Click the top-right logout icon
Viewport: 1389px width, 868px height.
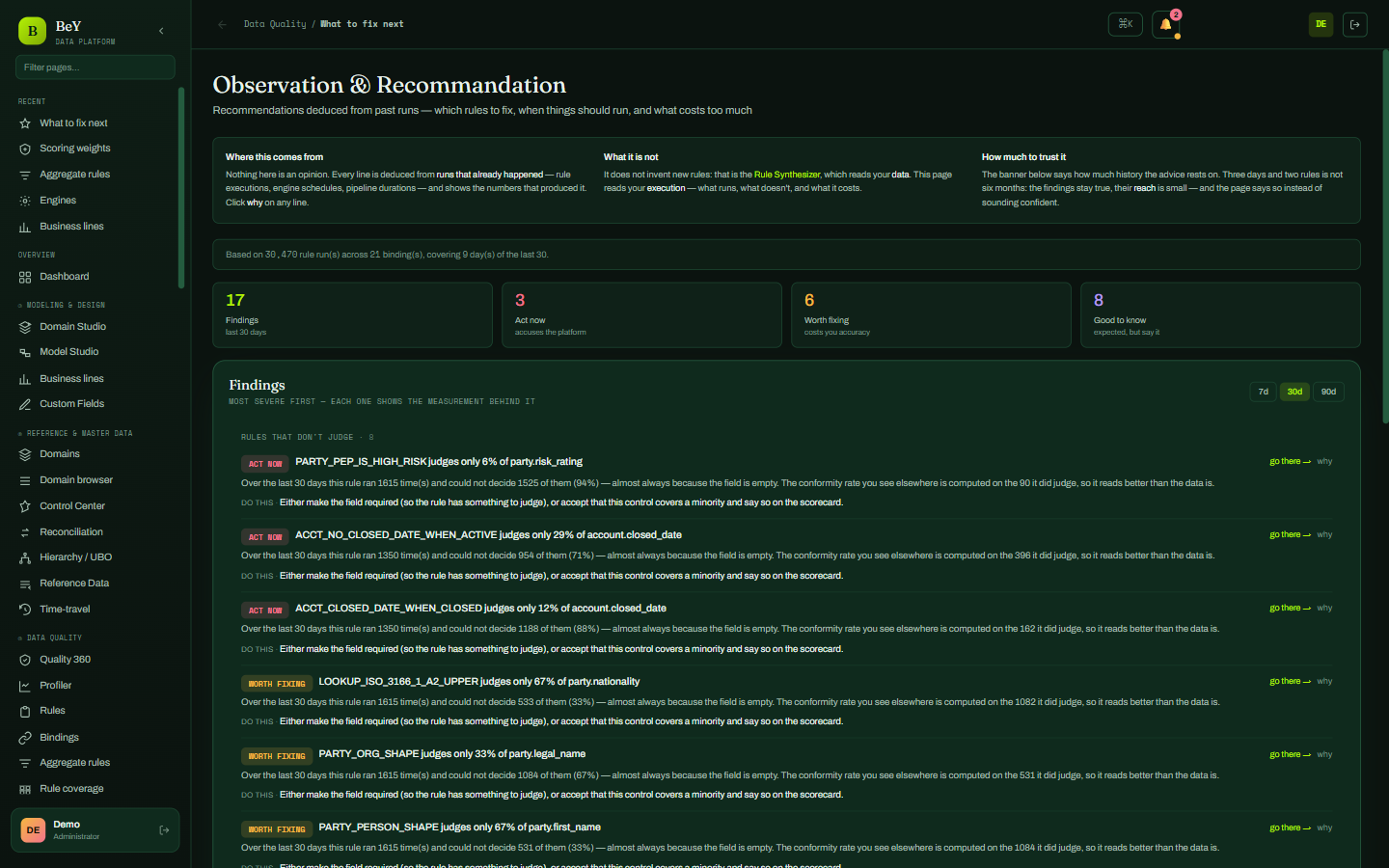(1355, 24)
